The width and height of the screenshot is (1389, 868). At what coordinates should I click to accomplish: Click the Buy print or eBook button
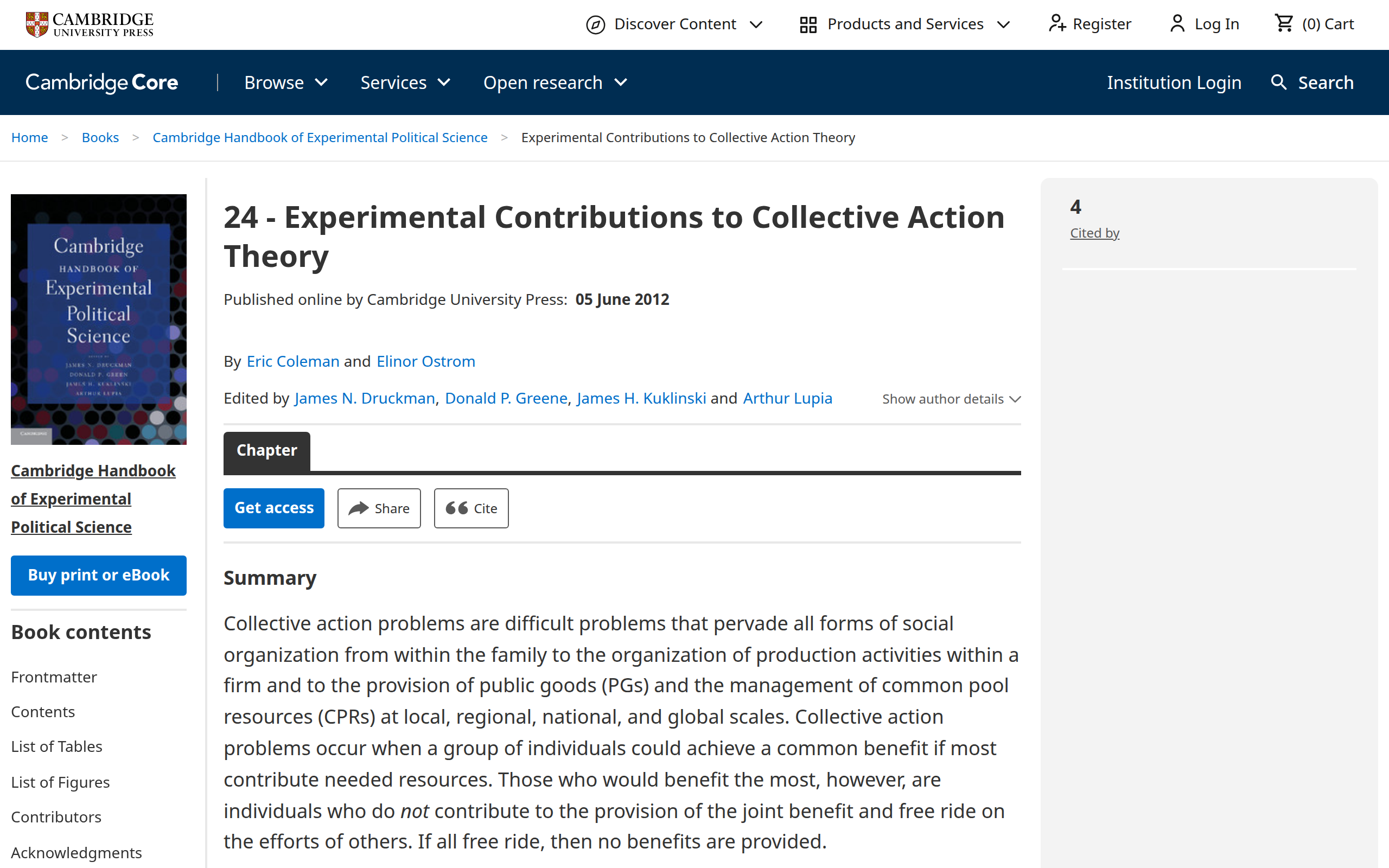pyautogui.click(x=99, y=575)
